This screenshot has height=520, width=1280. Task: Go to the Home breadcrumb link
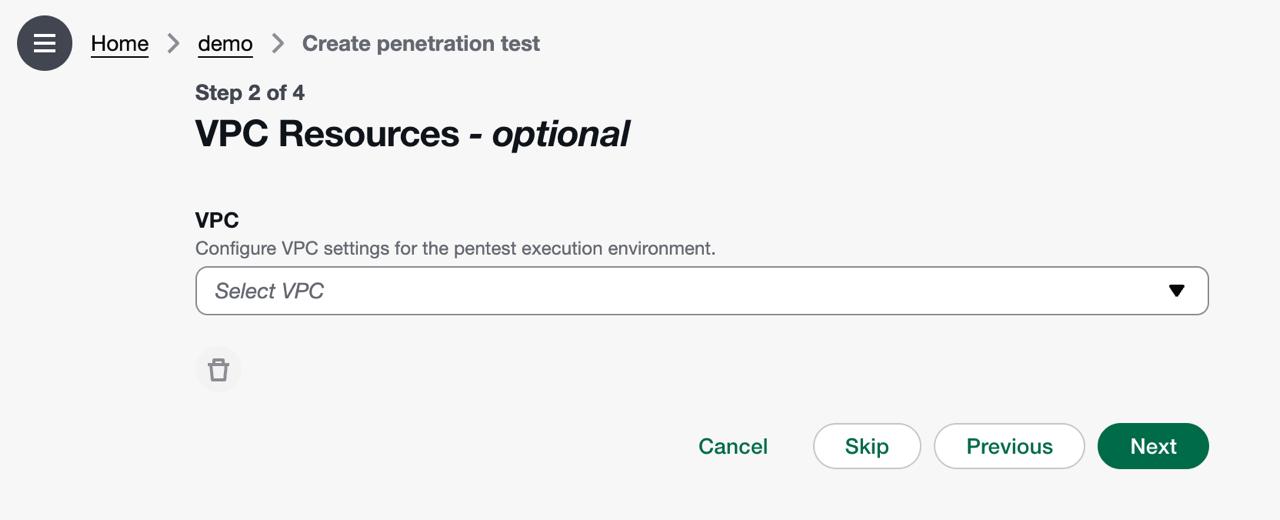coord(119,43)
